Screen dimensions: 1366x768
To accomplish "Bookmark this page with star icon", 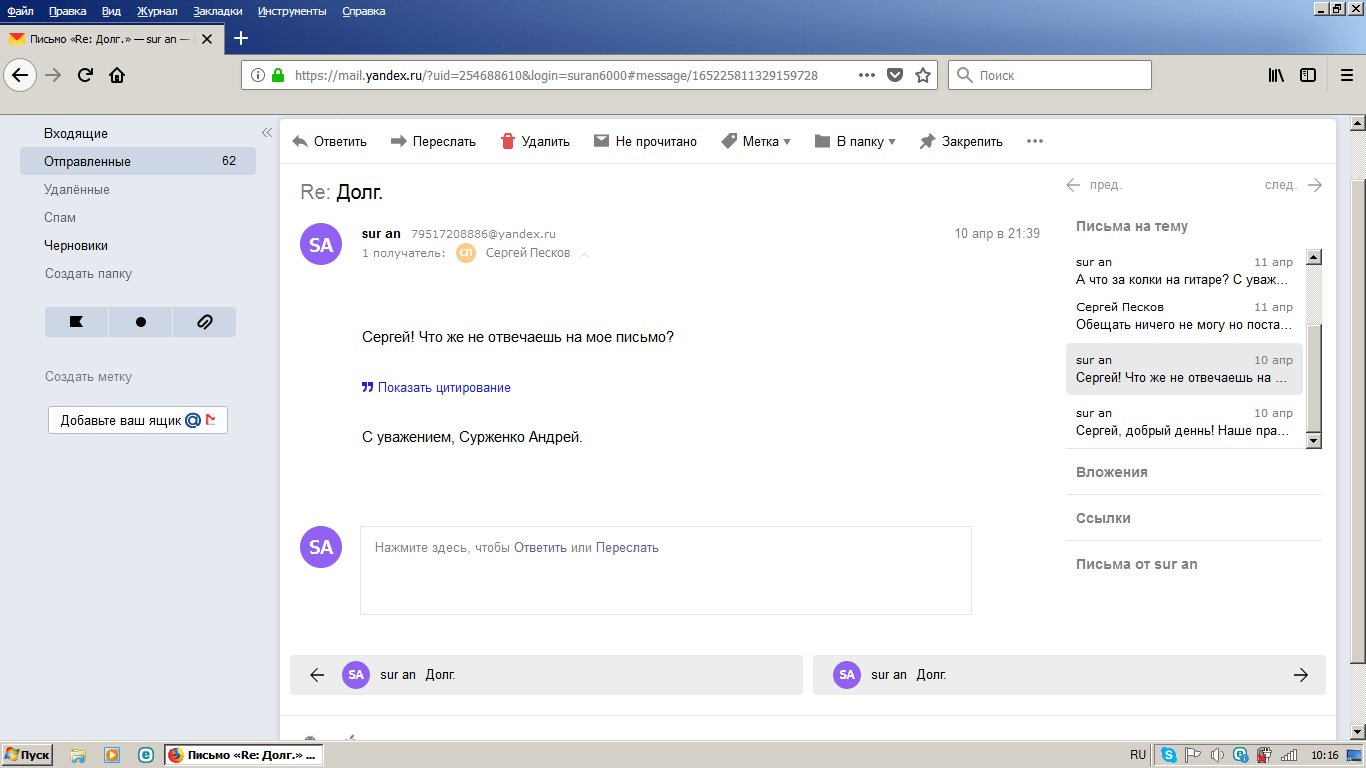I will click(923, 75).
